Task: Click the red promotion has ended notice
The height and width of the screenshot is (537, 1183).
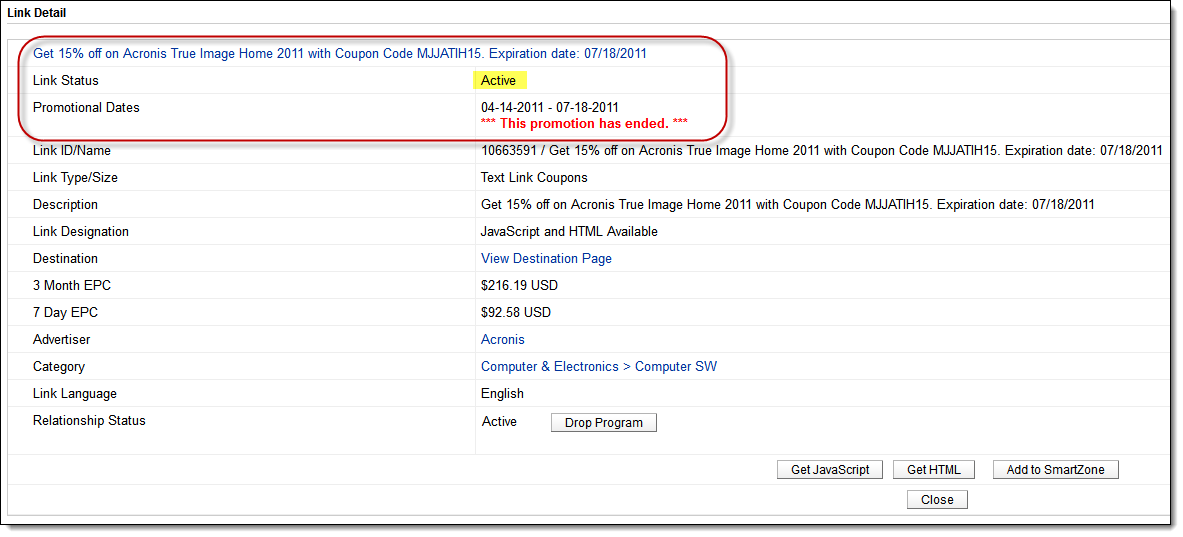Action: coord(584,123)
